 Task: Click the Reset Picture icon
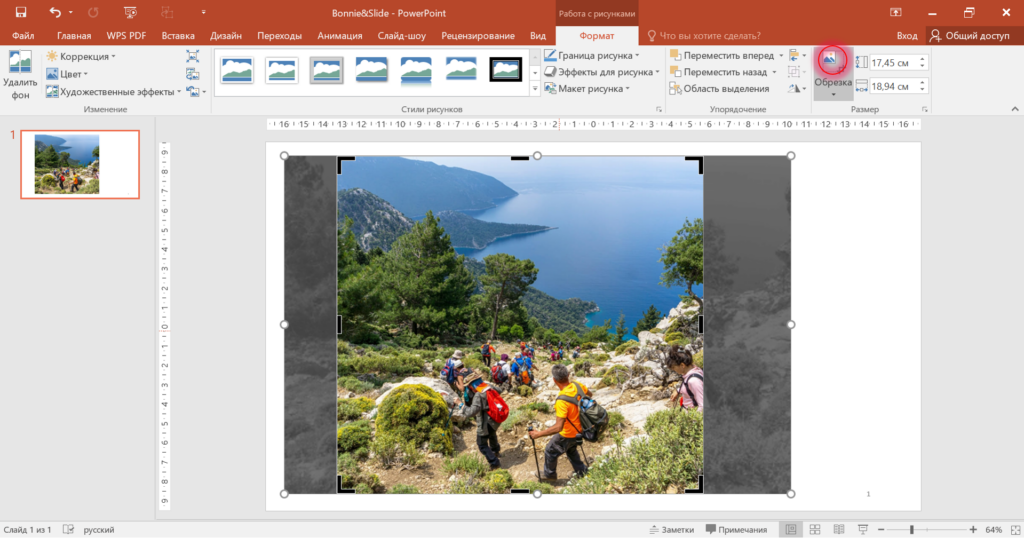click(x=193, y=91)
